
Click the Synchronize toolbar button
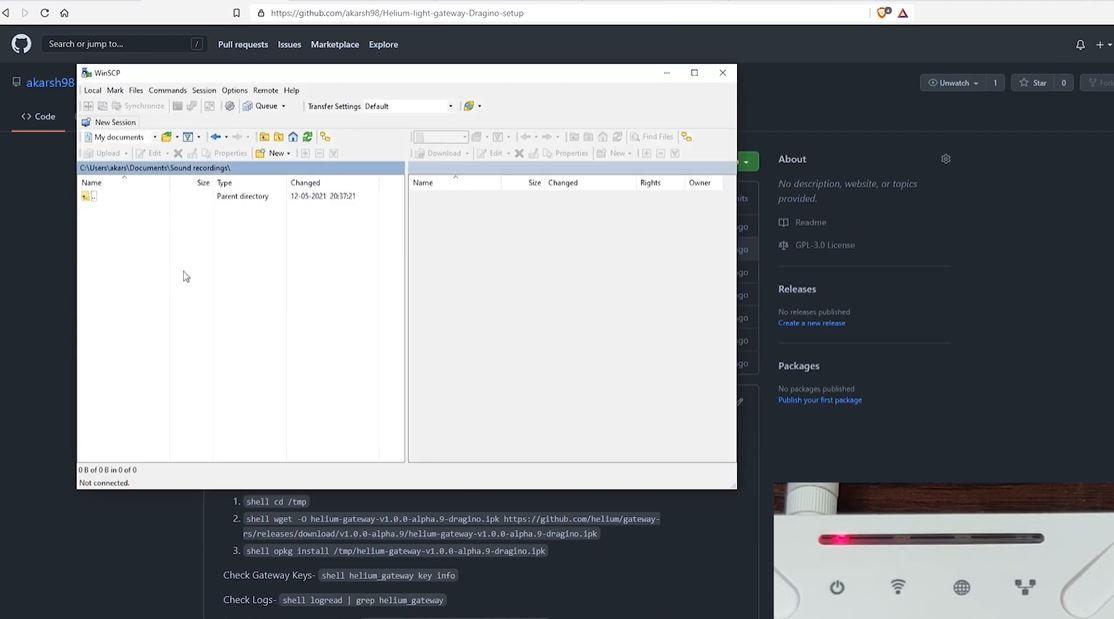pos(138,106)
